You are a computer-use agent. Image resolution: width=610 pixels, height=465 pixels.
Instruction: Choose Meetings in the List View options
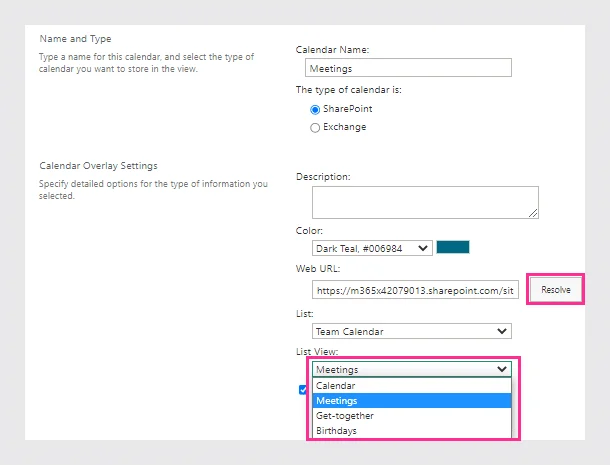412,401
